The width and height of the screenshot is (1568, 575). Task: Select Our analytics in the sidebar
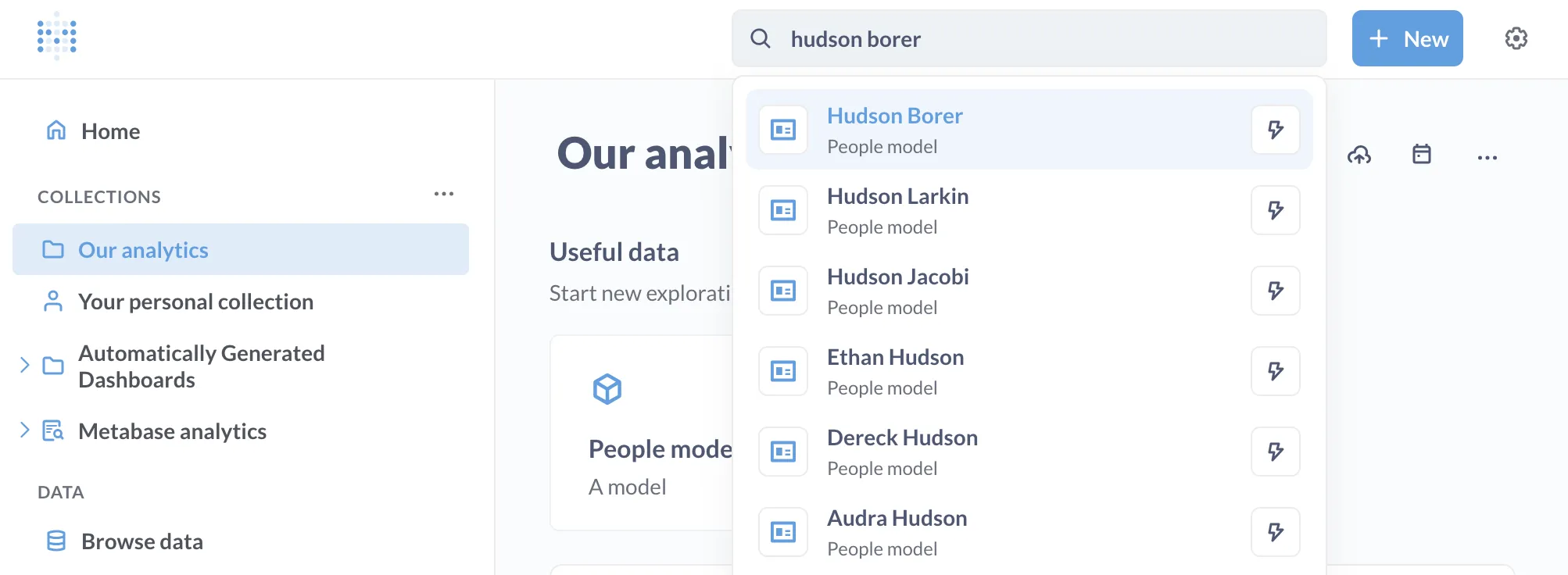click(x=143, y=249)
